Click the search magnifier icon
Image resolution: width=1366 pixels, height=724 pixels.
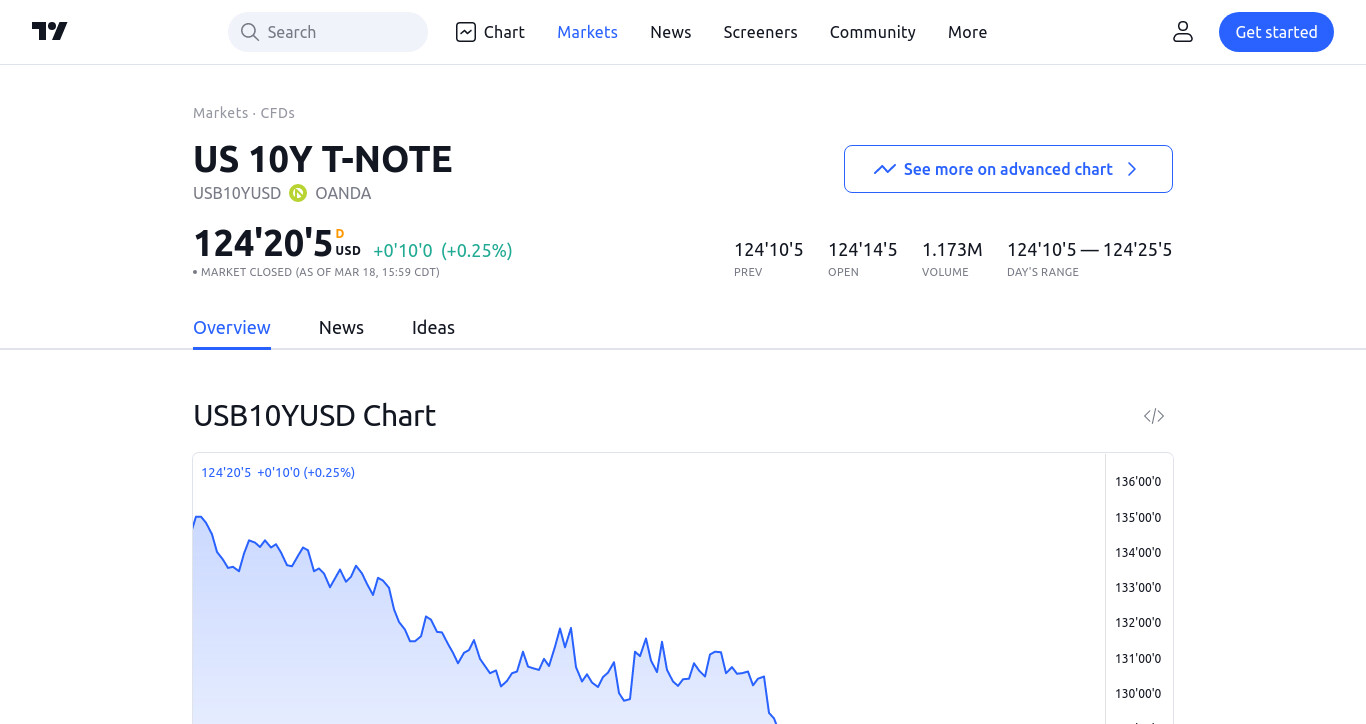click(x=250, y=32)
